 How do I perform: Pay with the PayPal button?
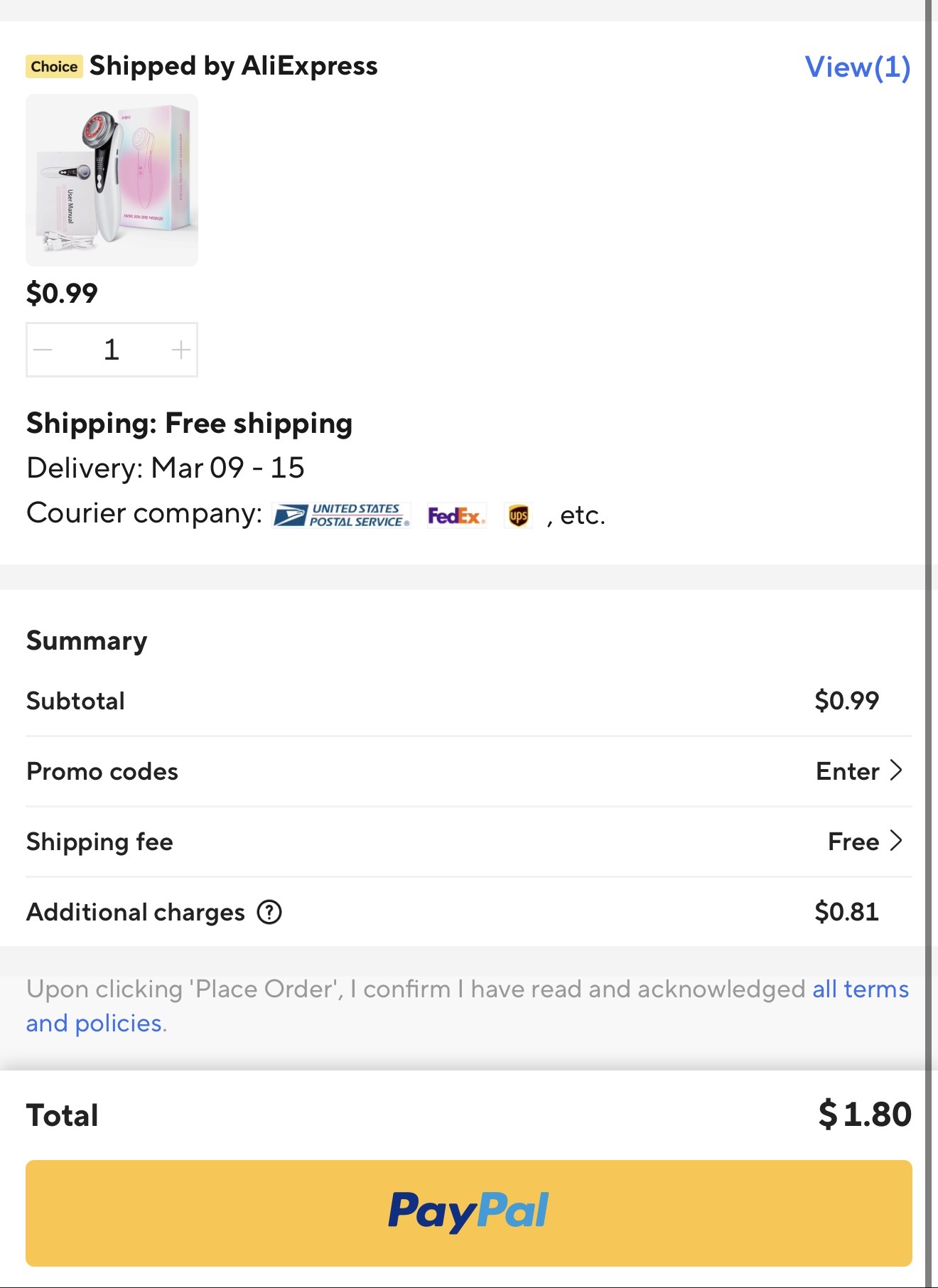tap(469, 1213)
